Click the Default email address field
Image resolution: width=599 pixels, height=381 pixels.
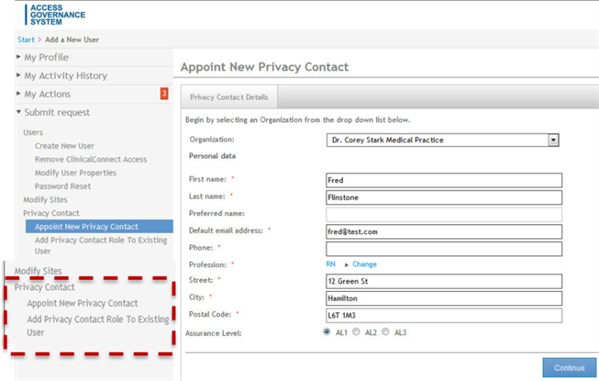click(x=444, y=232)
